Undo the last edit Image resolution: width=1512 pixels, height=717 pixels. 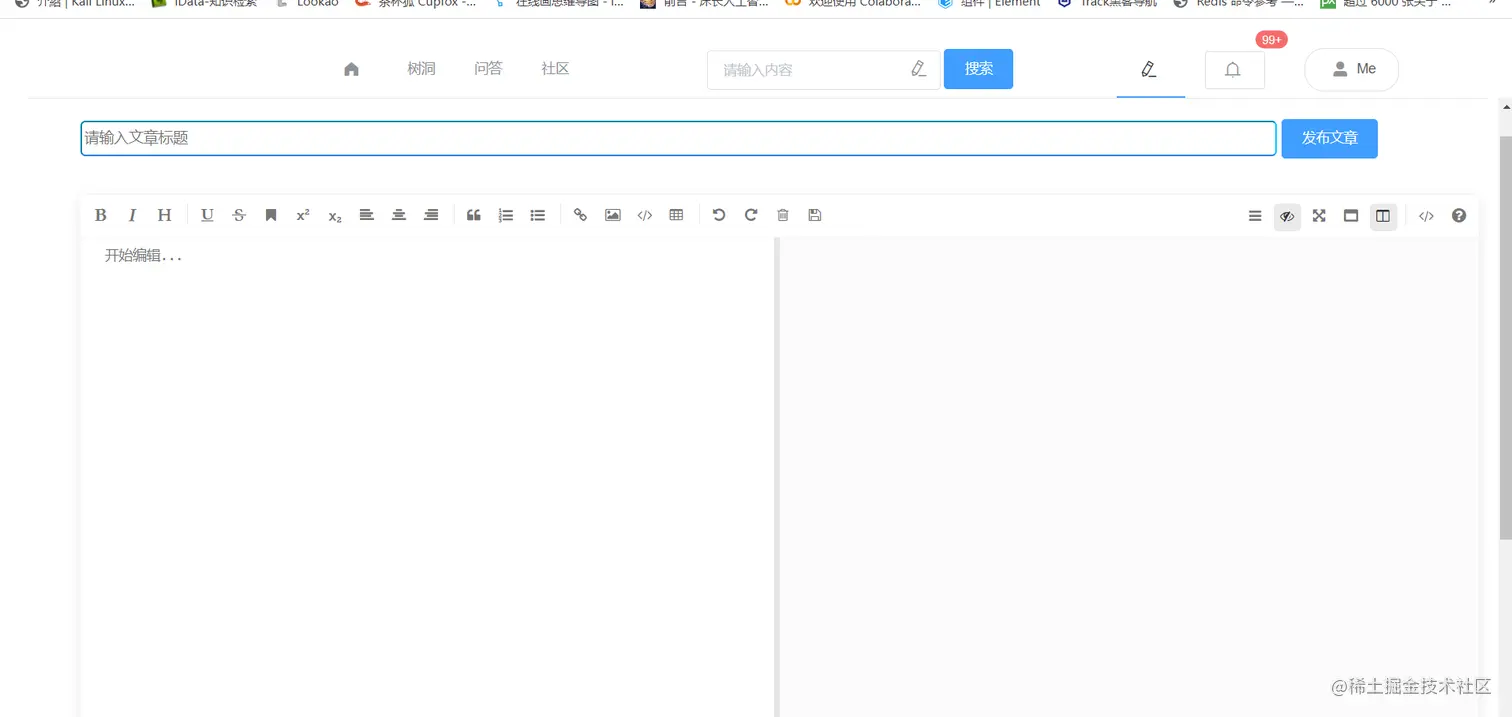(x=719, y=214)
